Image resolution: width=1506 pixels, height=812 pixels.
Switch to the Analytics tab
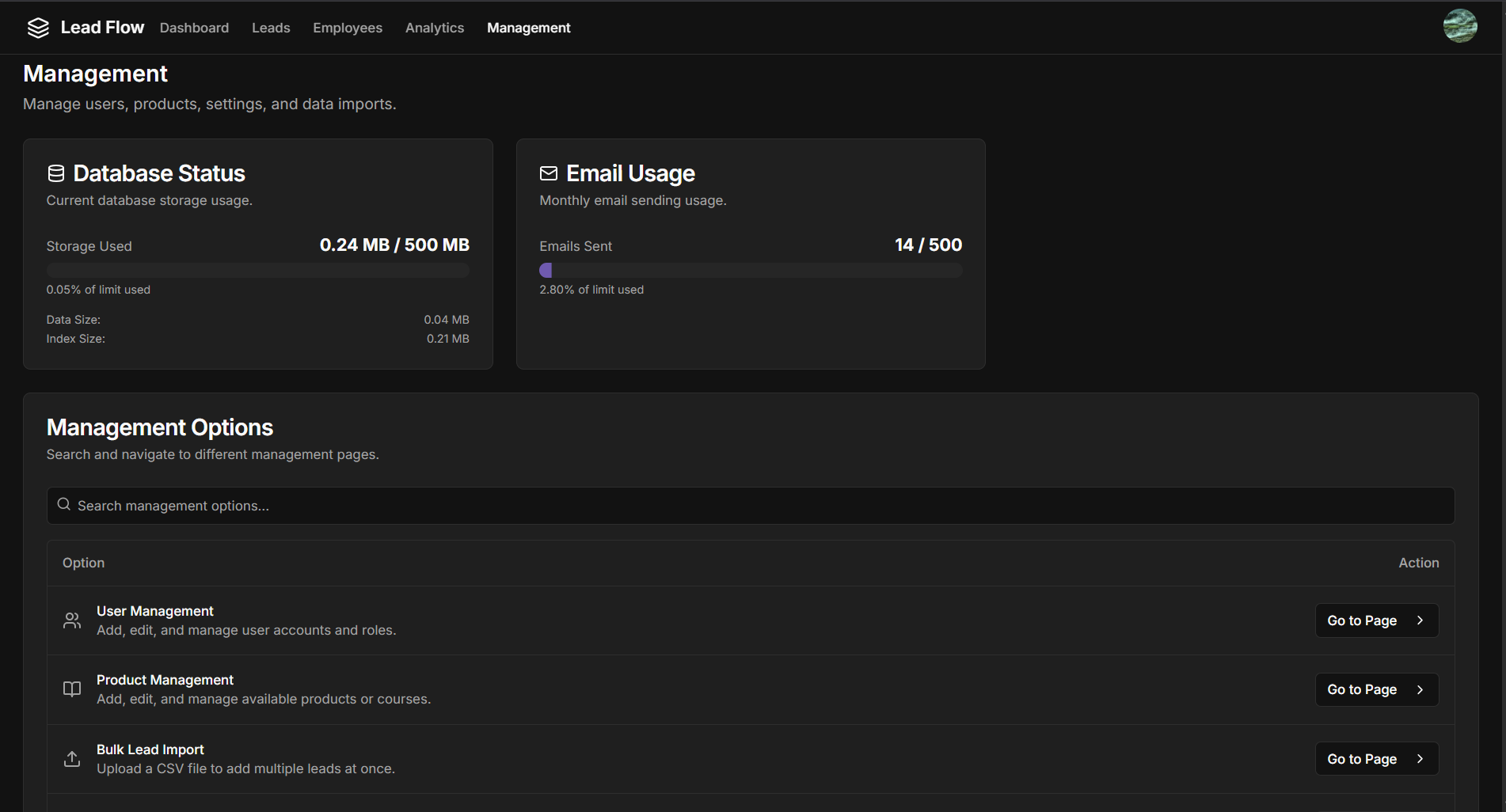(x=434, y=27)
